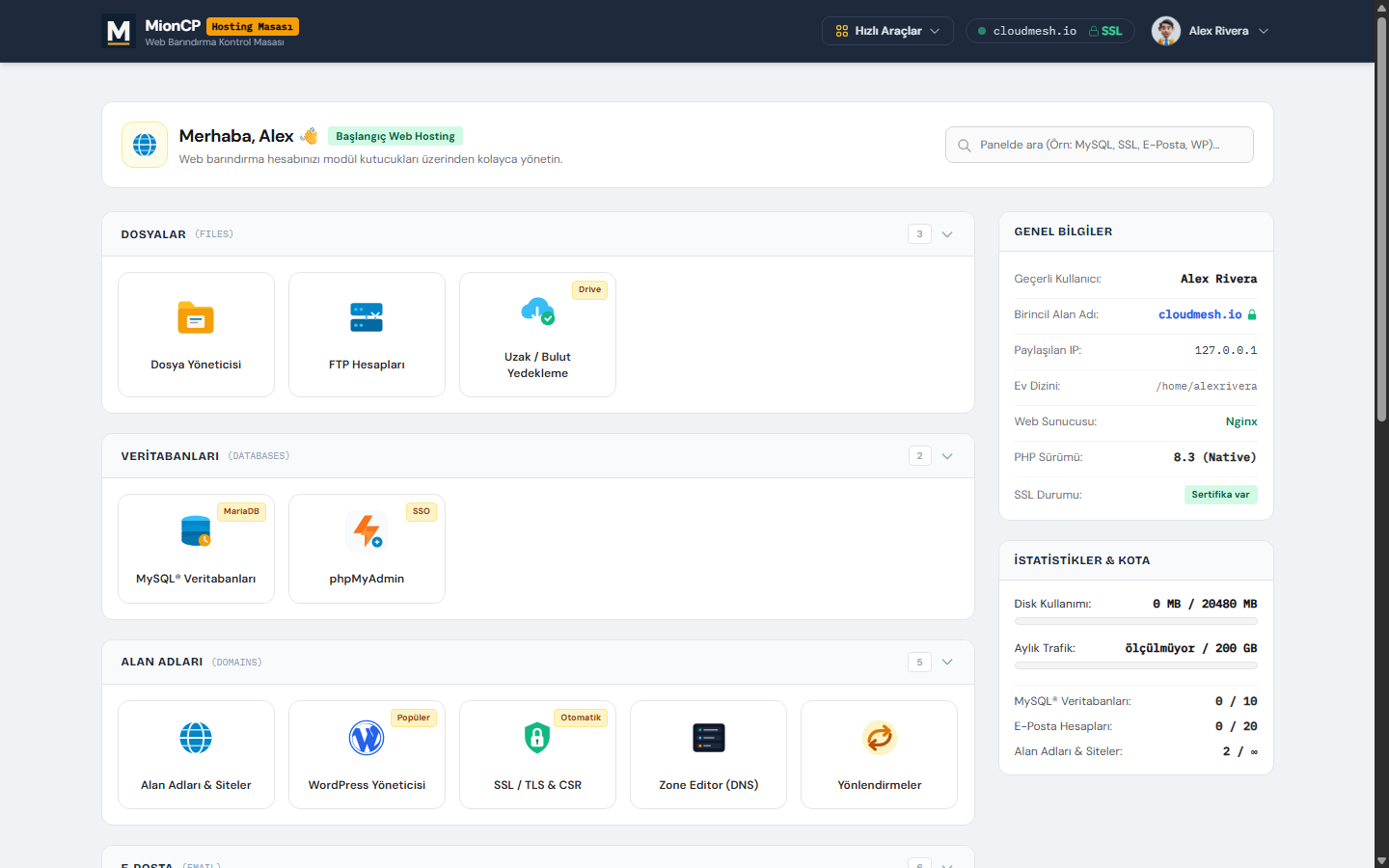Follow the cloudmesh.io primary domain link

(x=1200, y=314)
